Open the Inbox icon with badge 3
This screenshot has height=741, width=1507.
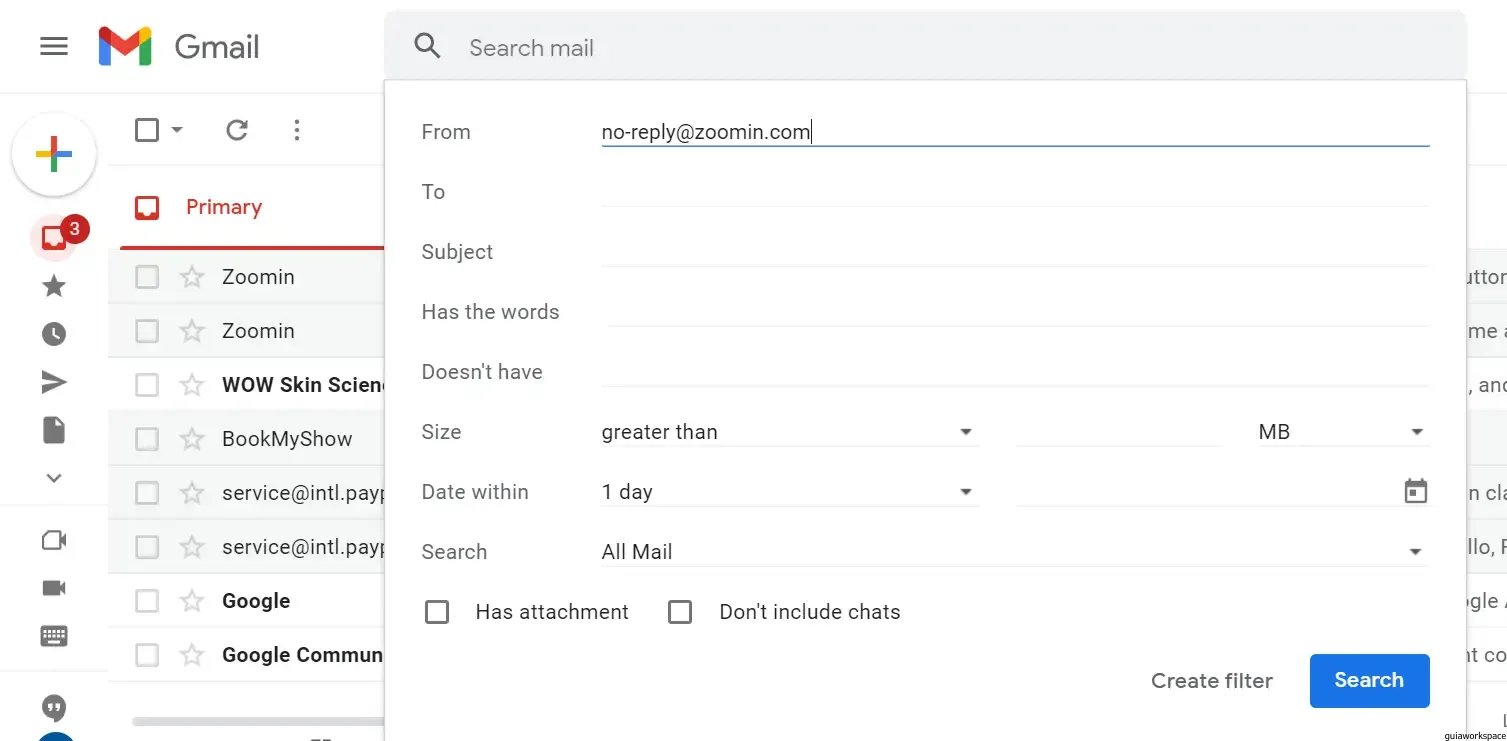tap(54, 239)
